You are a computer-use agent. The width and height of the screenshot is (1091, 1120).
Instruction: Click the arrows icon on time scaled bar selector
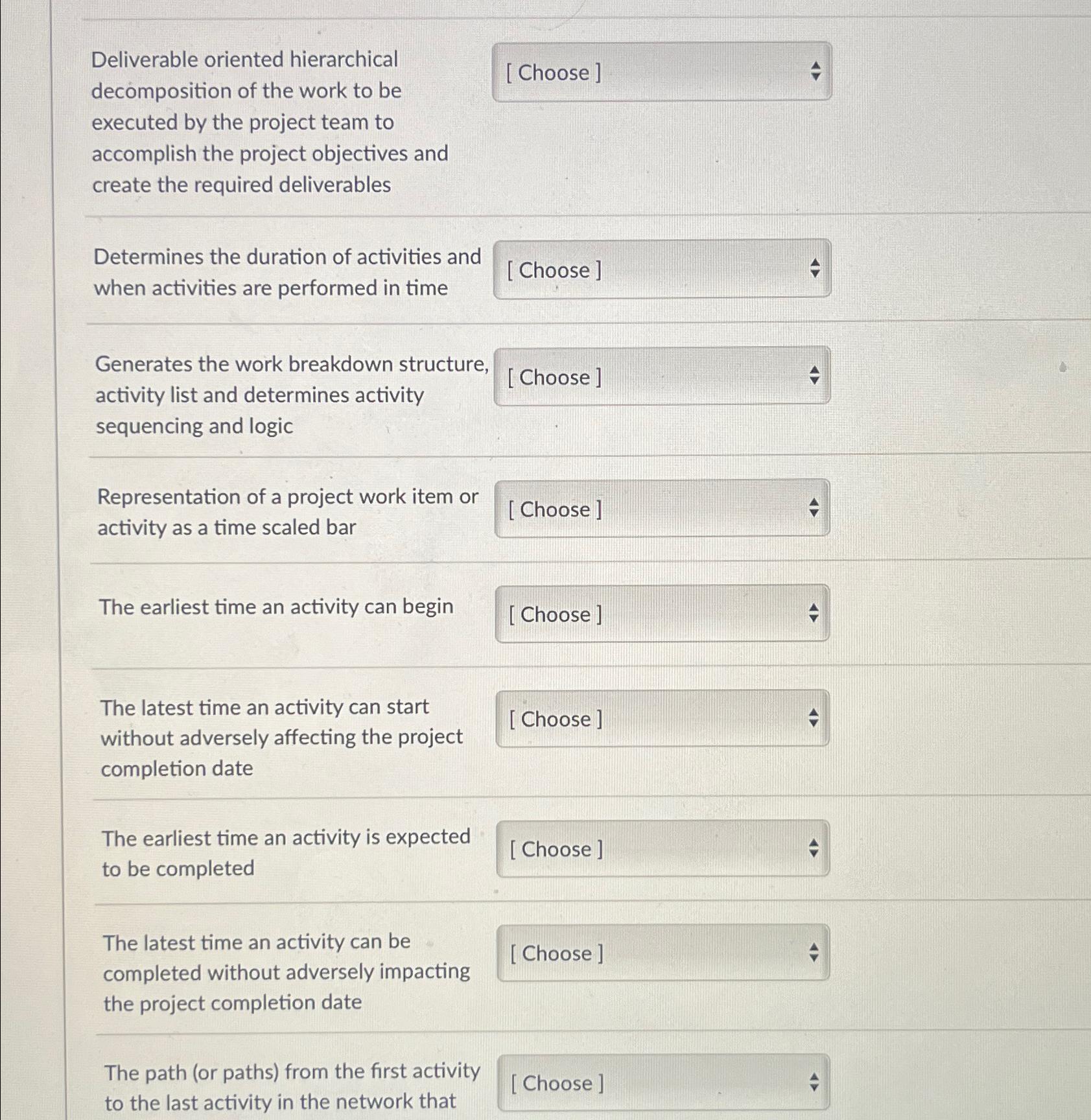tap(814, 508)
